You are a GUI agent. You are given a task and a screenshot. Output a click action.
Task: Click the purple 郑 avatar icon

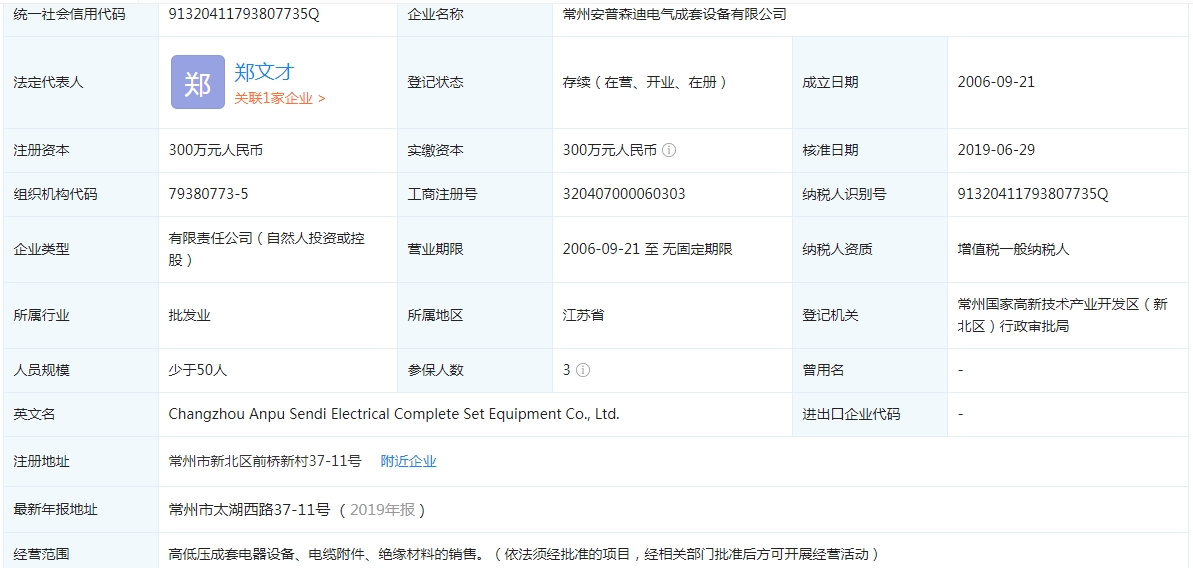(x=197, y=82)
